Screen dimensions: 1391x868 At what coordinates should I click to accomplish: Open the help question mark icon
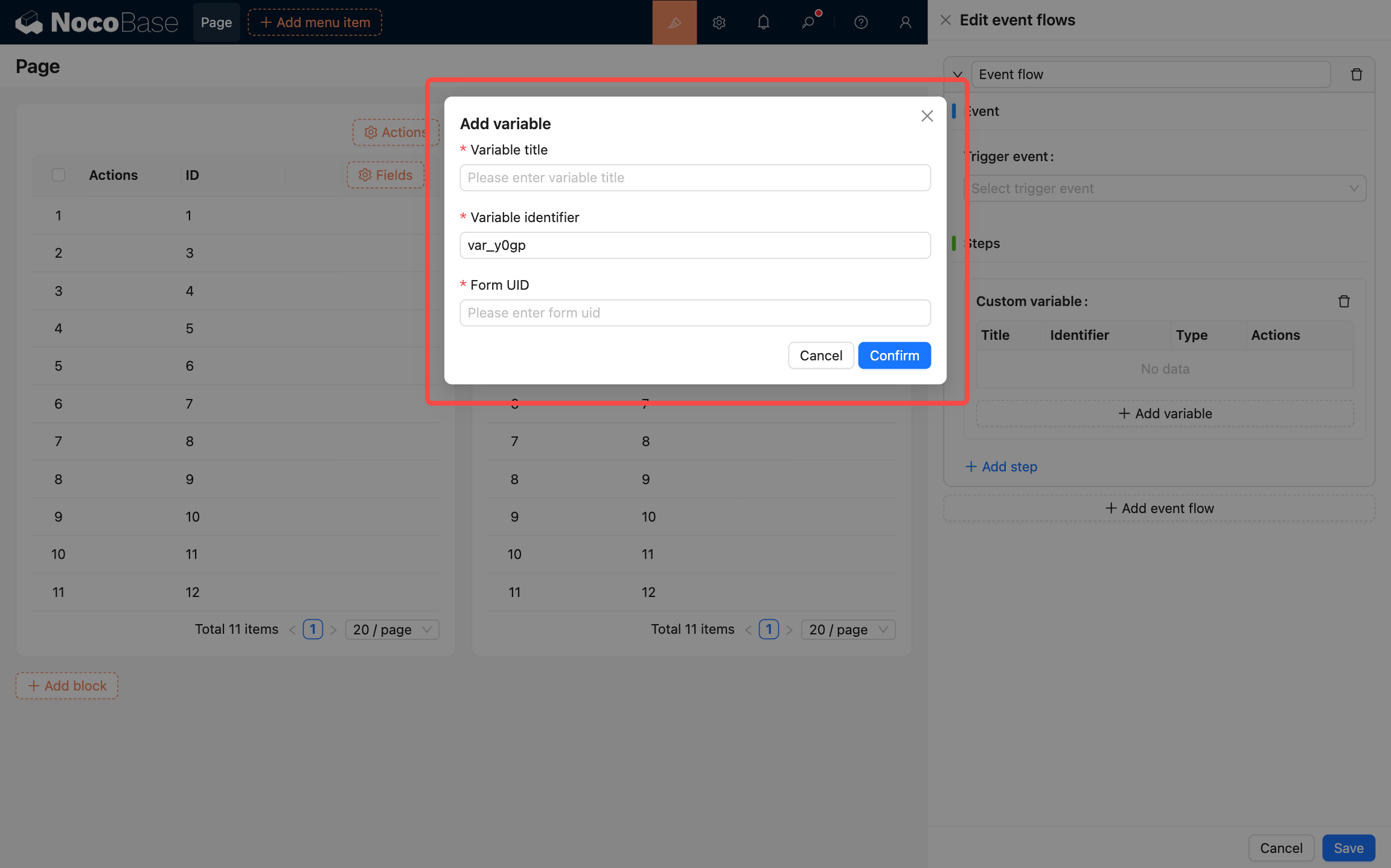[861, 22]
